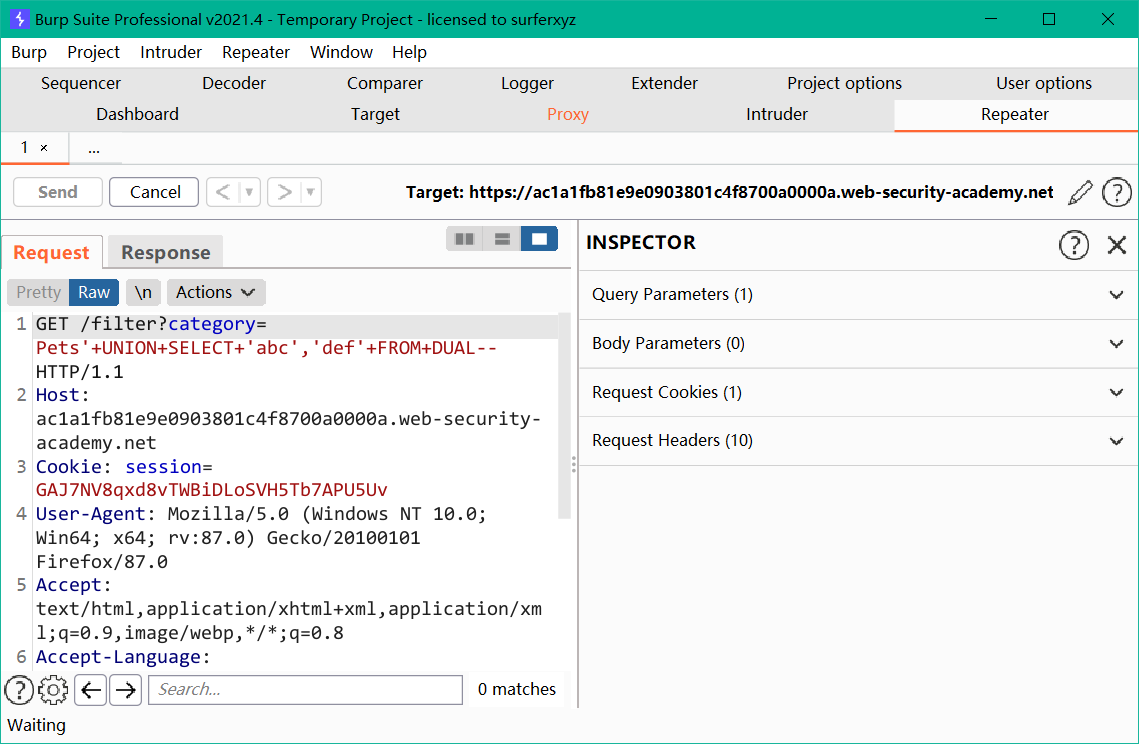This screenshot has height=744, width=1139.
Task: Click the UNION SELECT payload line
Action: pos(267,348)
